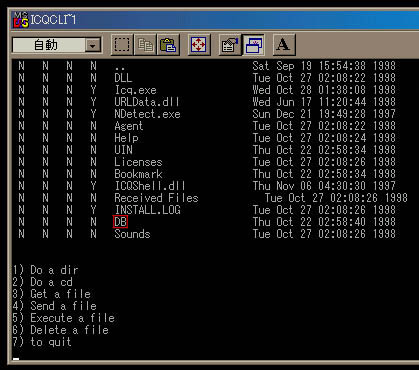
Task: Click the Font 'A' toolbar button
Action: tap(284, 45)
